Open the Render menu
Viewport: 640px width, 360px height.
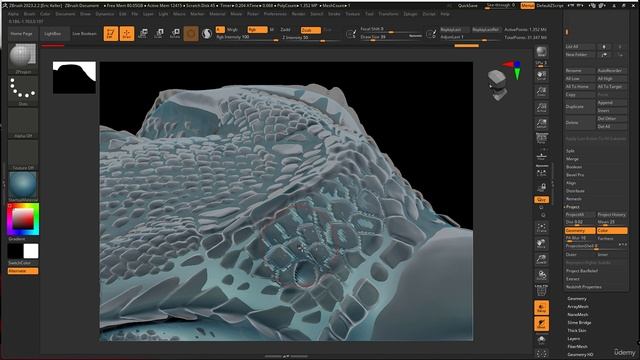(298, 14)
